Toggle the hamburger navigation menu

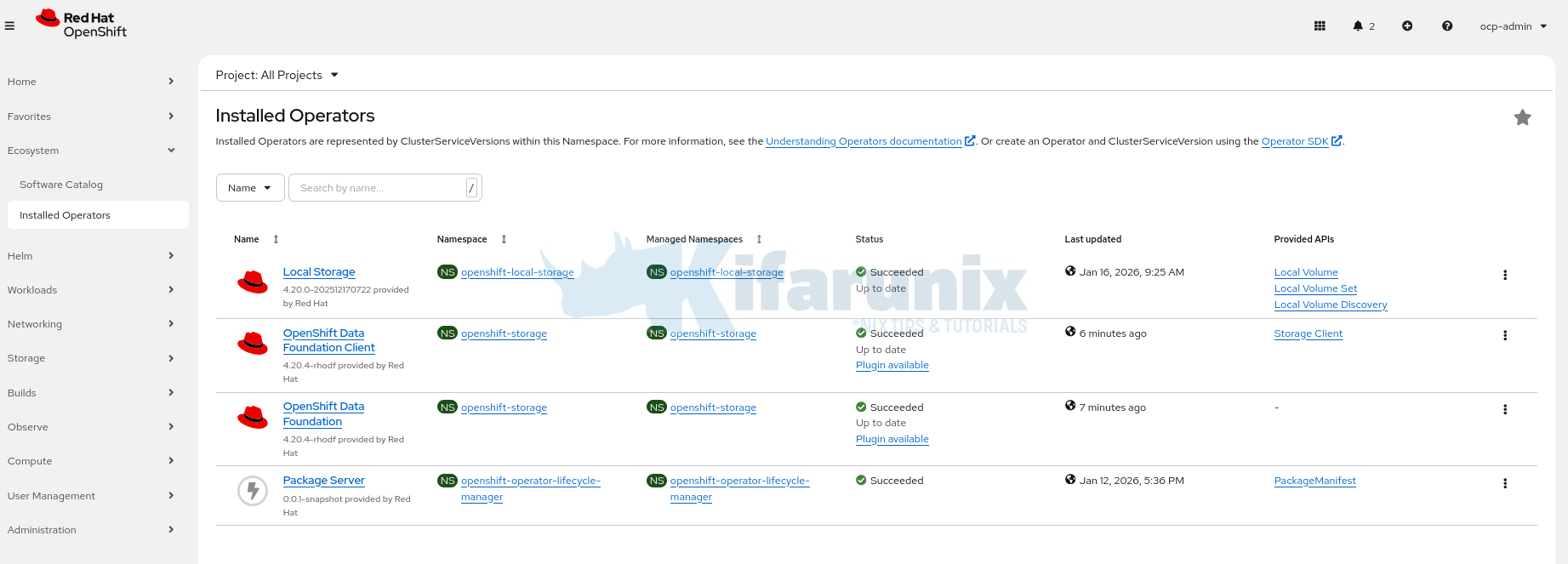[x=9, y=26]
